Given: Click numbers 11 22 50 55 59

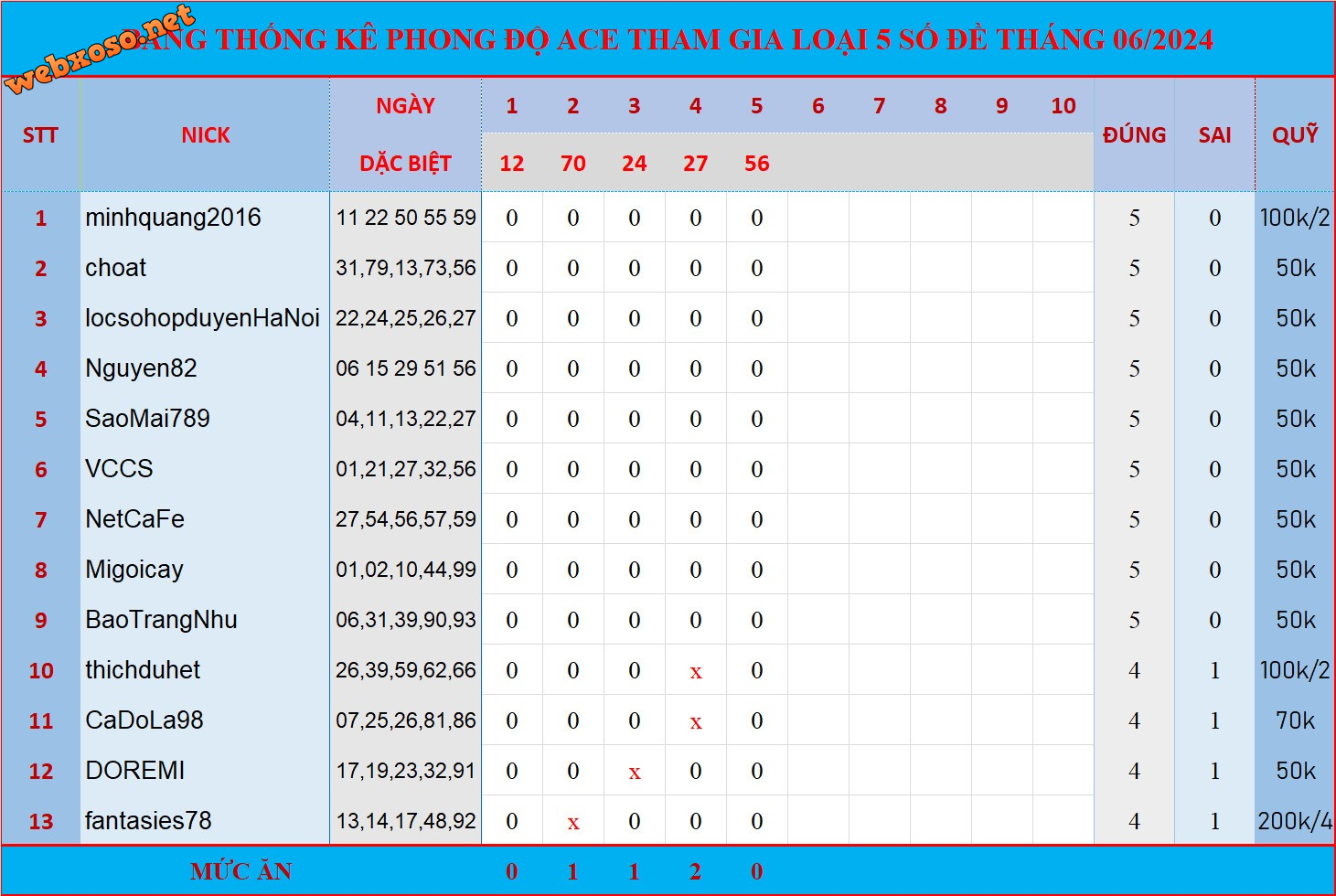Looking at the screenshot, I should 406,218.
